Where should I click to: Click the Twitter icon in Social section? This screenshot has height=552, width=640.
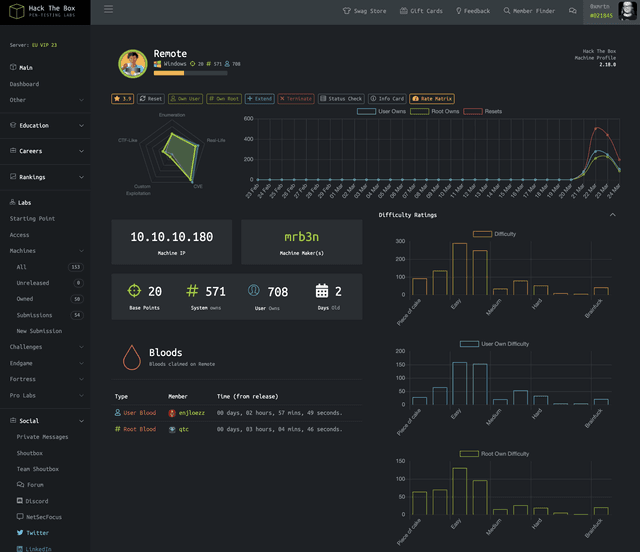point(21,533)
